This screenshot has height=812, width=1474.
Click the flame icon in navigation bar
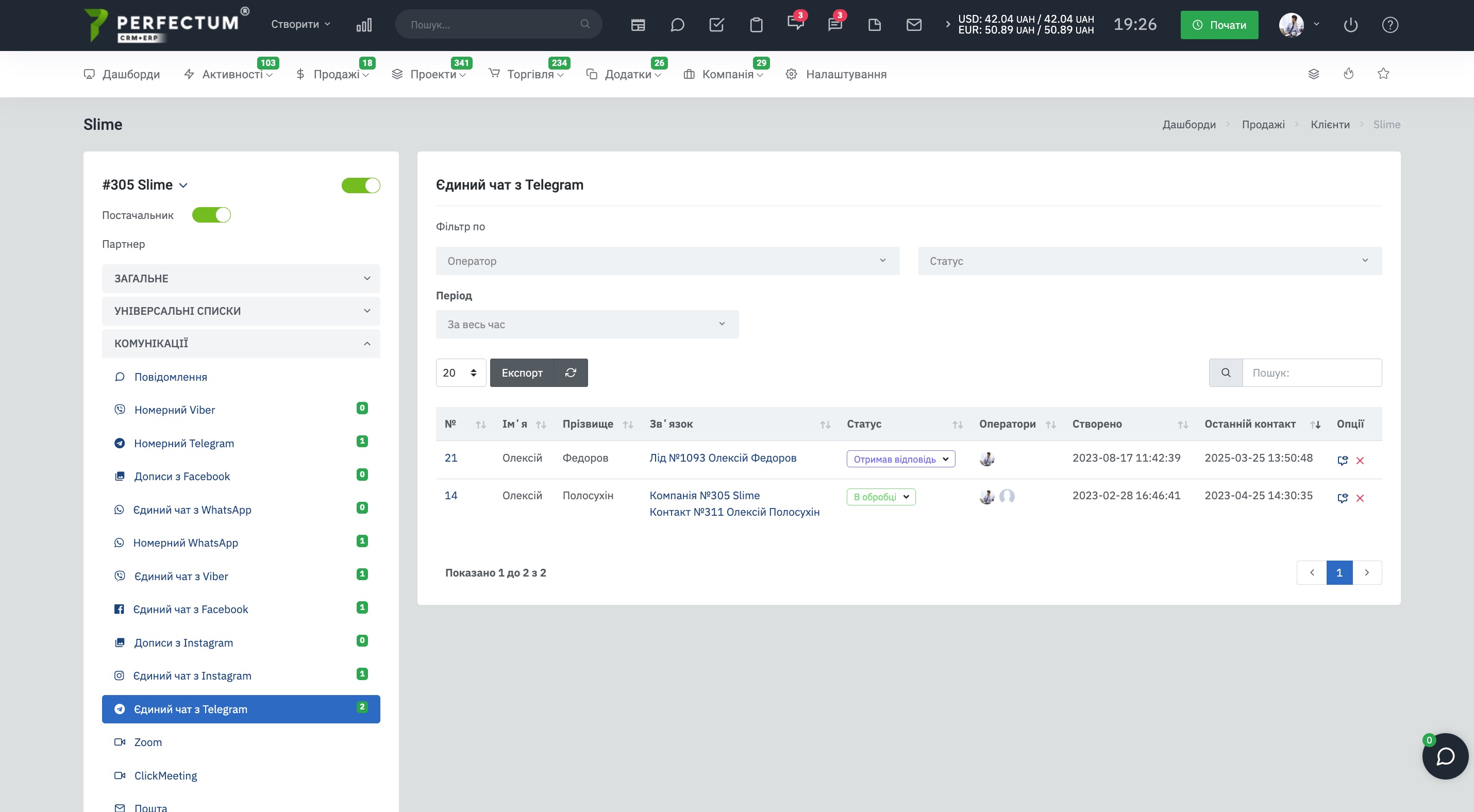[x=1349, y=73]
